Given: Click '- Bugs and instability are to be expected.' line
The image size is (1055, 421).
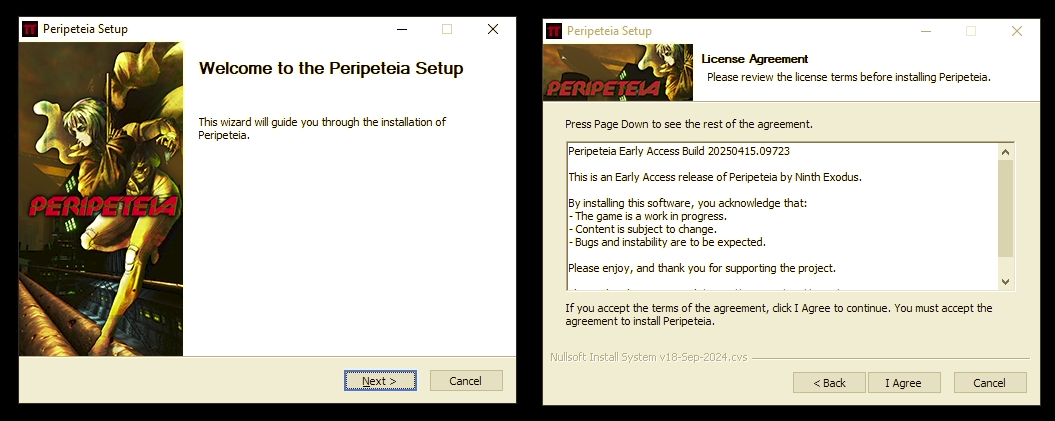Looking at the screenshot, I should coord(667,242).
